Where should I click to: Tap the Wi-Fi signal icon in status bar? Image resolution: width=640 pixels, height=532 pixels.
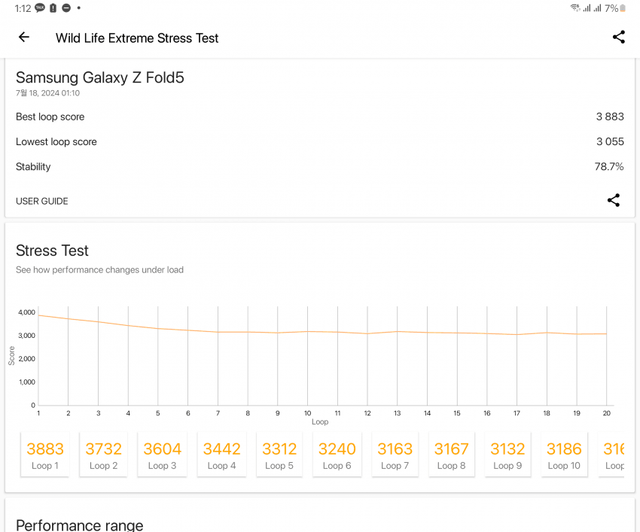[575, 8]
